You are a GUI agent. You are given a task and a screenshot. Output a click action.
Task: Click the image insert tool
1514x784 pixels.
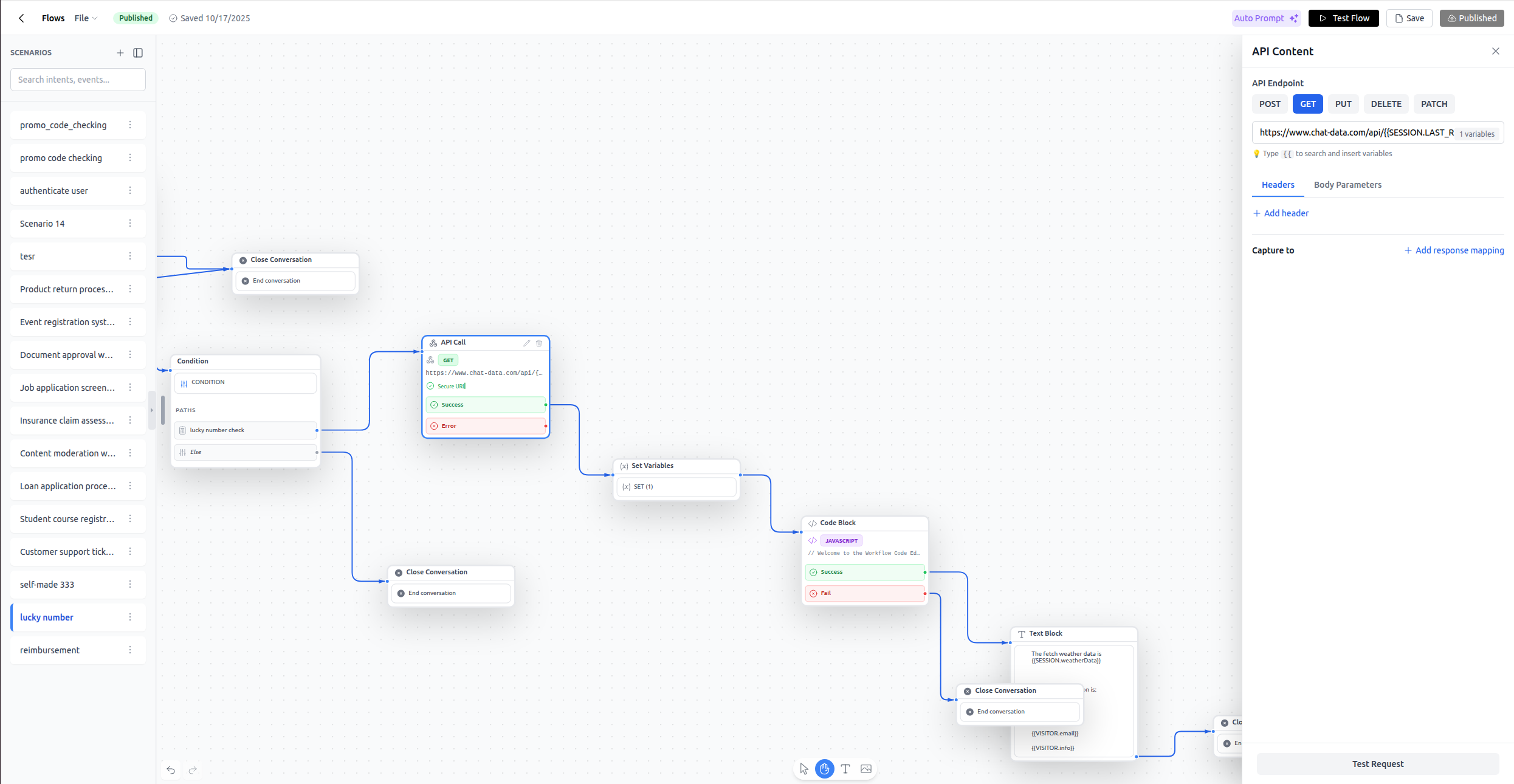click(866, 769)
